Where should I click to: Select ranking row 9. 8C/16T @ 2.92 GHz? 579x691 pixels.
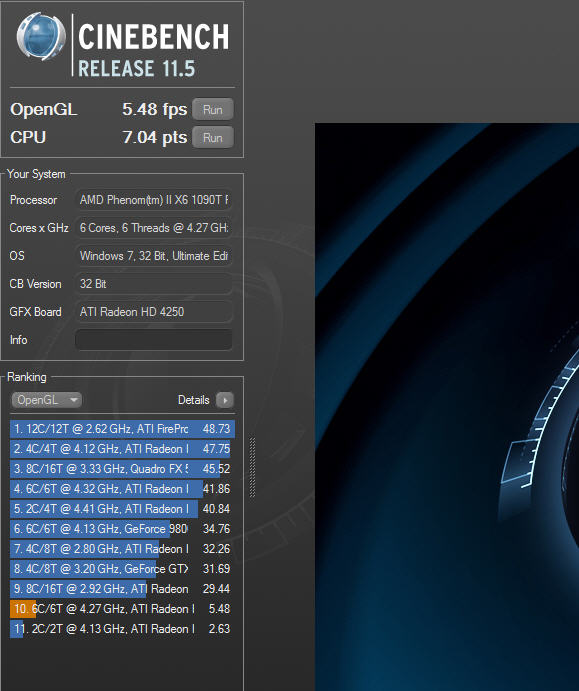[x=122, y=589]
